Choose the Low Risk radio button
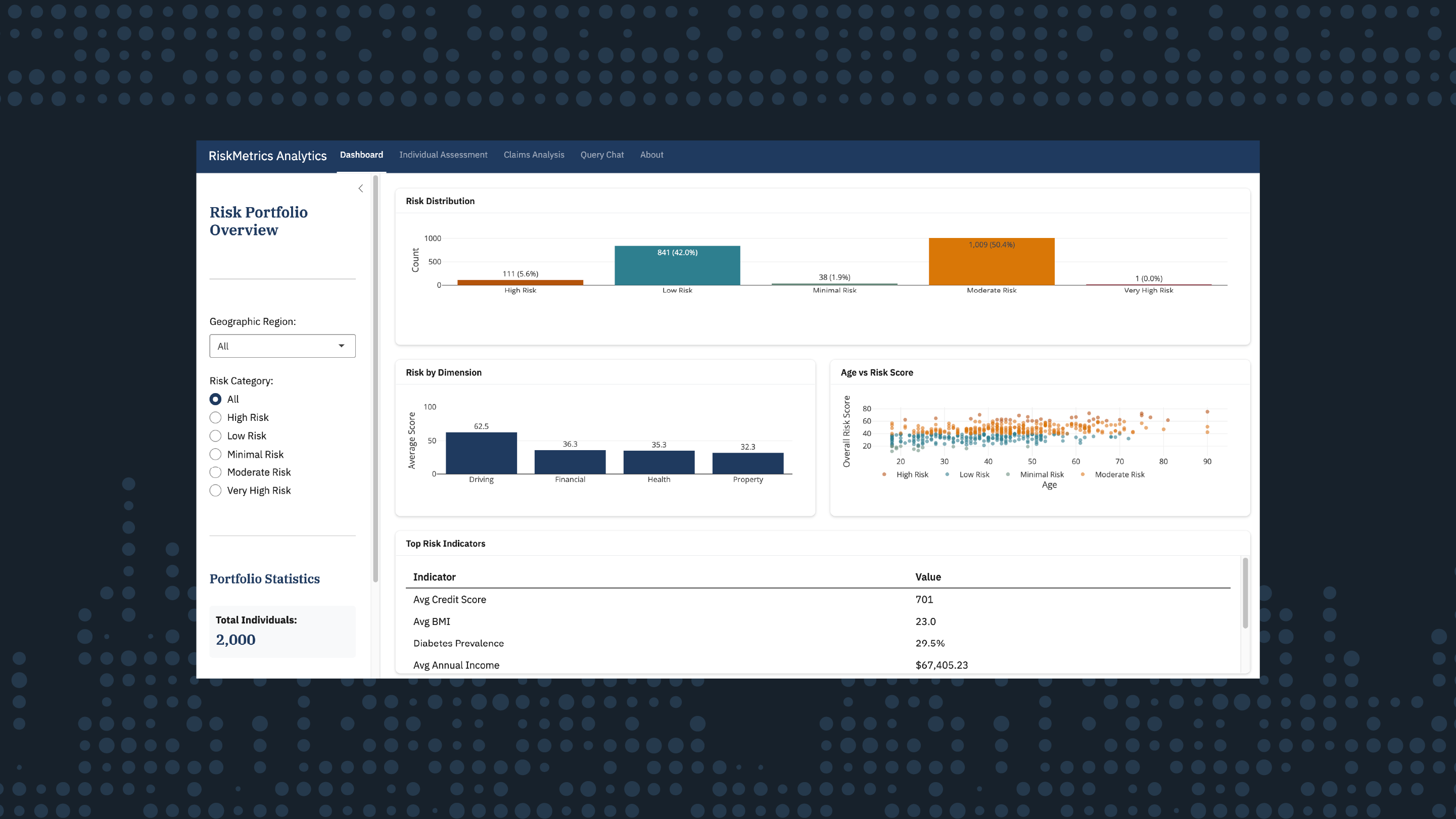The width and height of the screenshot is (1456, 819). coord(215,436)
